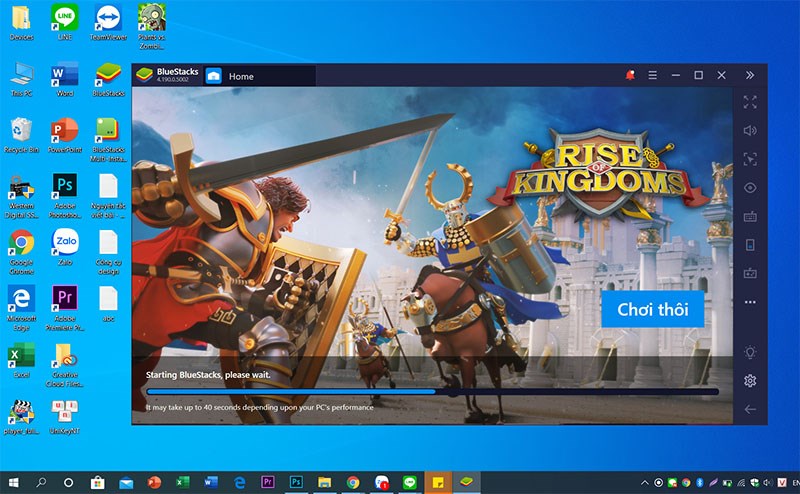Screen dimensions: 800x494
Task: Select Western Digital SSD desktop icon
Action: tap(21, 196)
